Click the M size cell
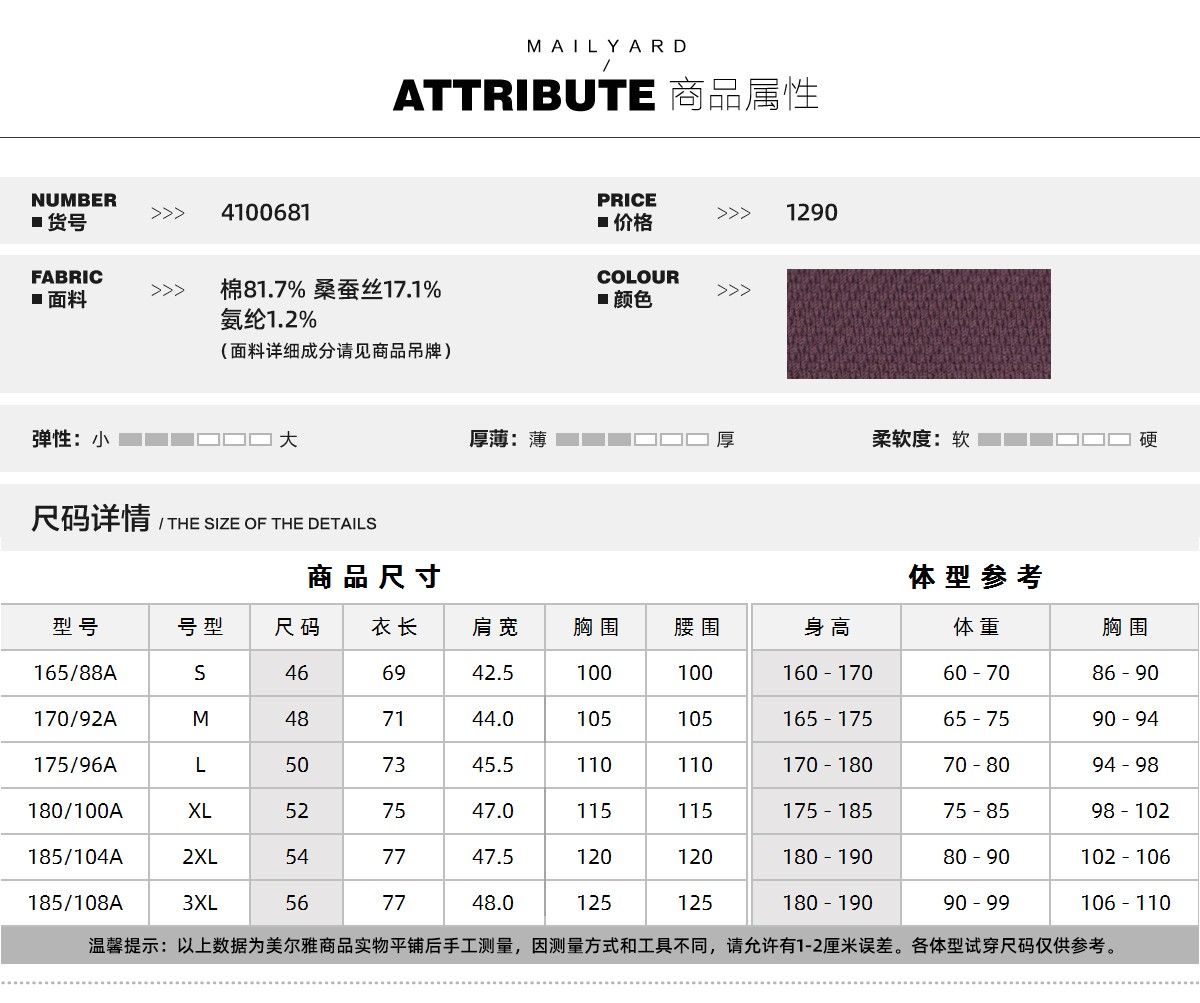 point(200,719)
